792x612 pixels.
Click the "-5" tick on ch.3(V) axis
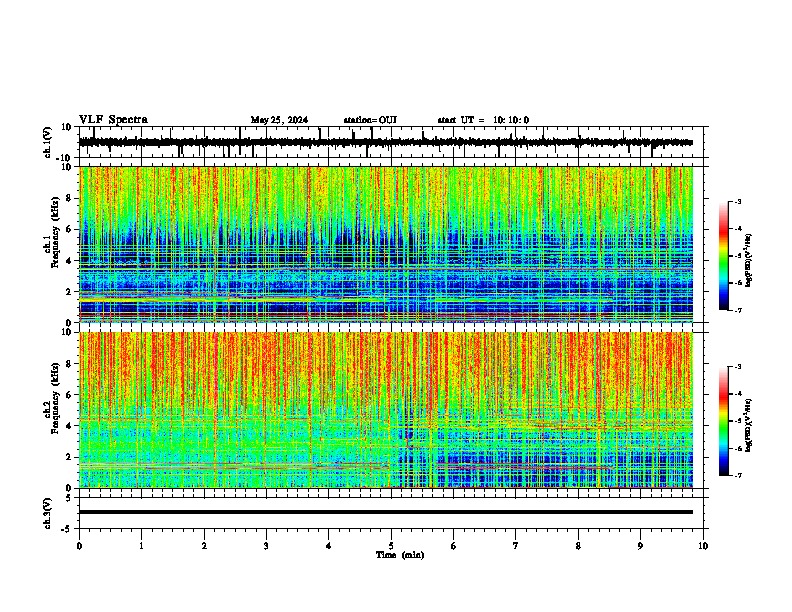click(x=67, y=529)
